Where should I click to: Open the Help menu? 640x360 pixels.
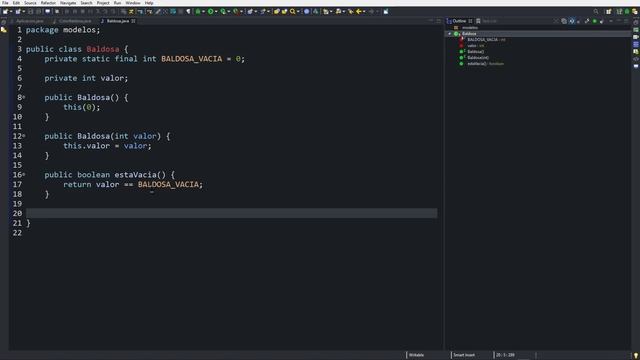(x=149, y=3)
